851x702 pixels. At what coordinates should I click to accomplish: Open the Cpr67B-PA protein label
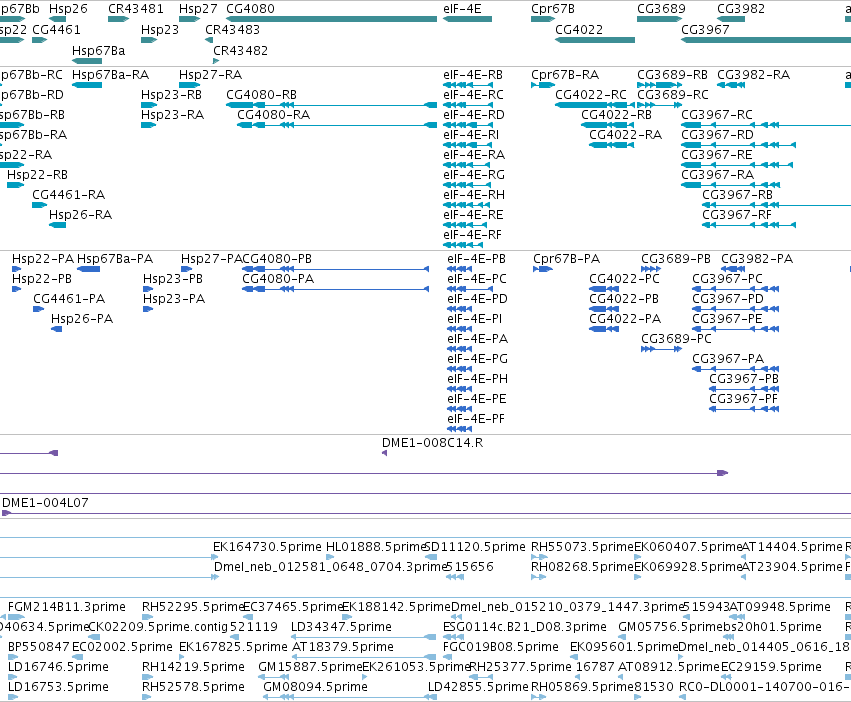click(x=567, y=258)
